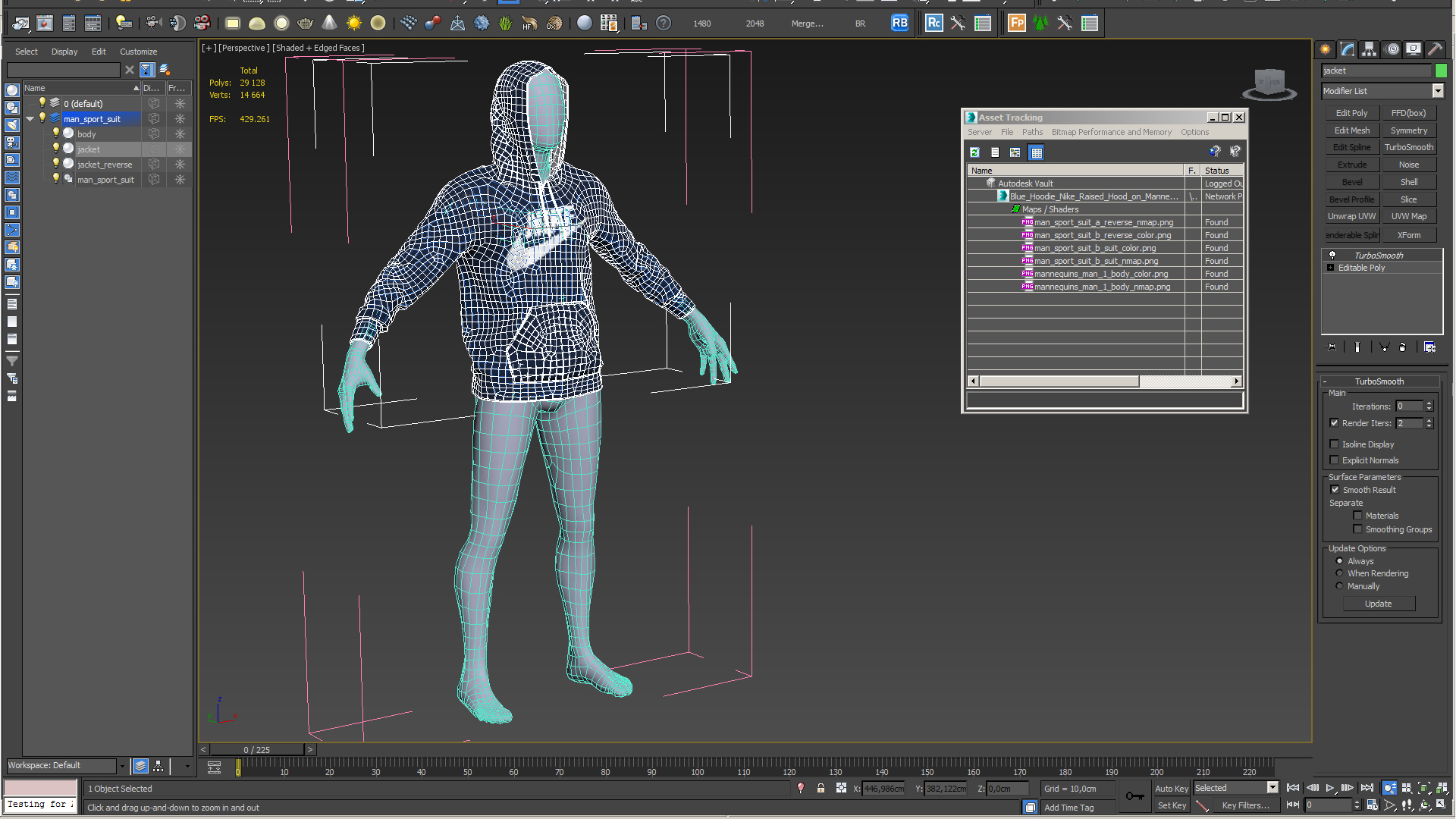This screenshot has width=1456, height=819.
Task: Click the render frame window icon
Action: pyautogui.click(x=45, y=24)
